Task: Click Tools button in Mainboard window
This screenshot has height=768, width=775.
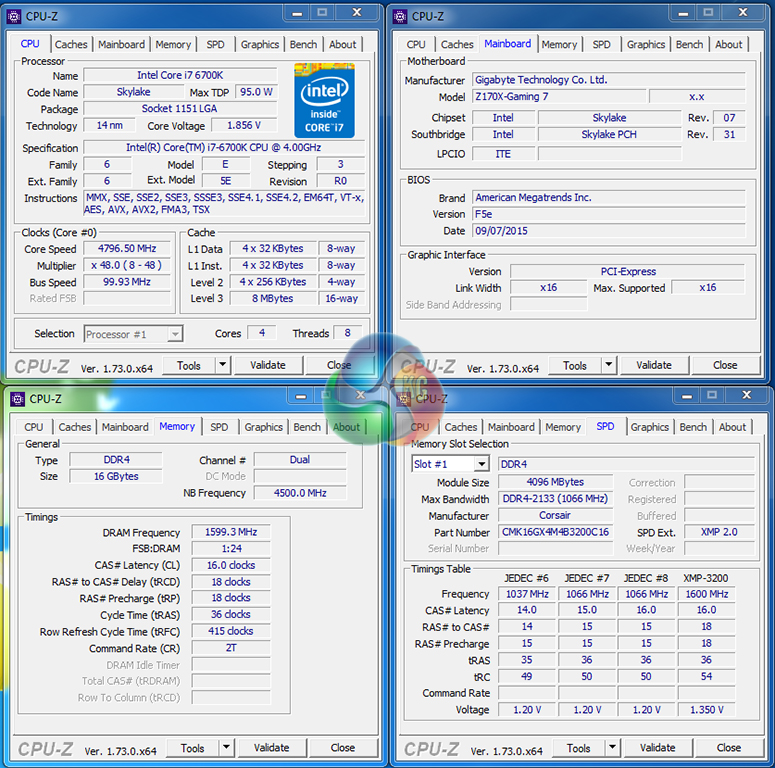Action: tap(575, 365)
